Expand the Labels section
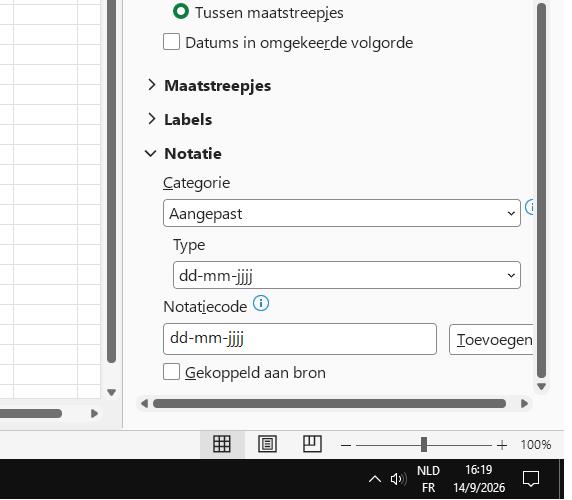 click(x=151, y=119)
